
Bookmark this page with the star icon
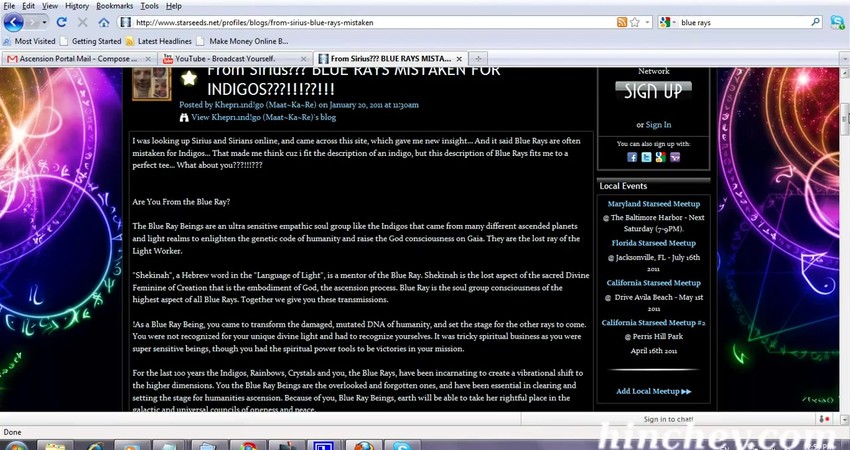point(634,22)
